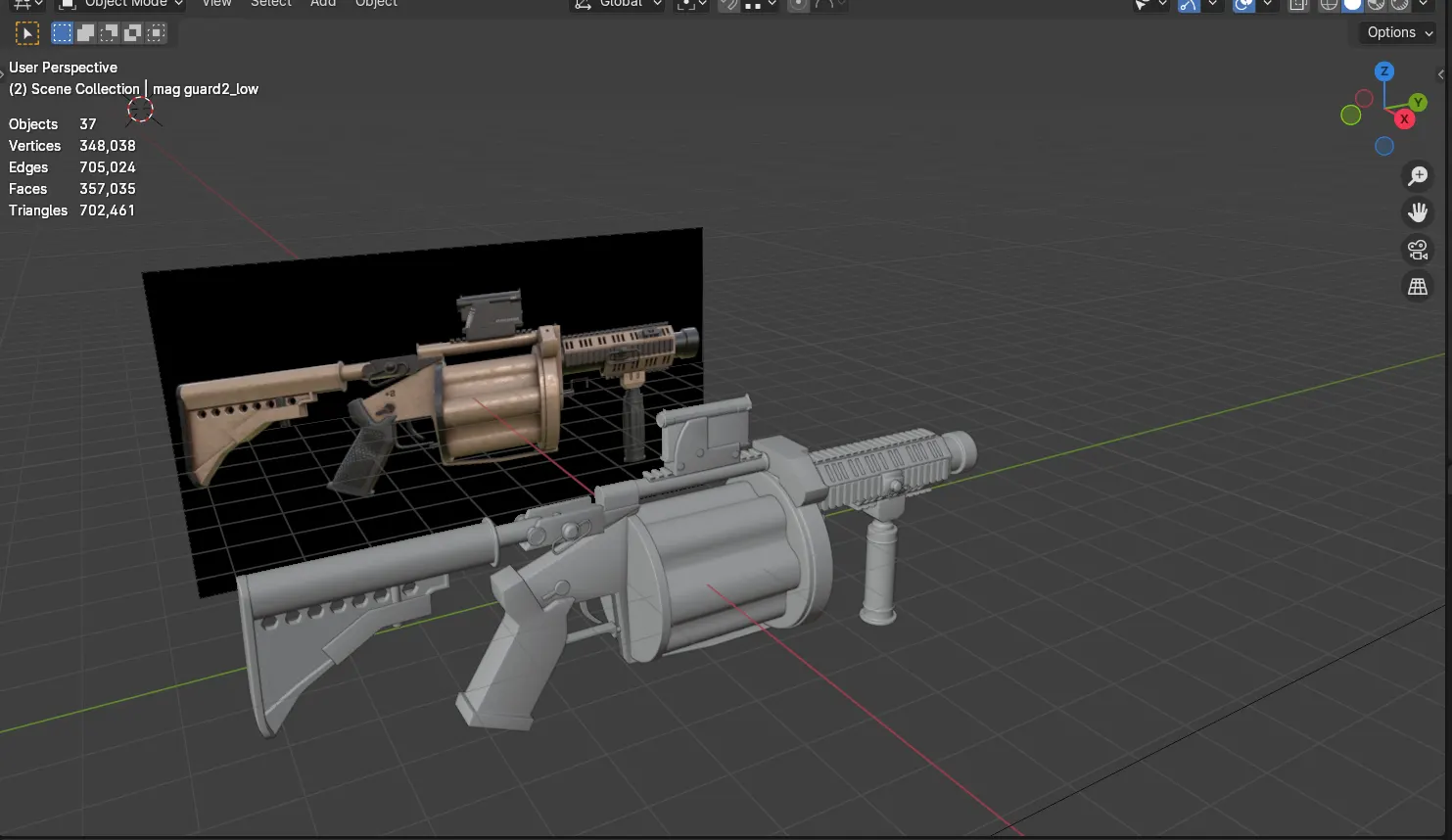Click the blue Z axis gizmo ball
This screenshot has width=1452, height=840.
pyautogui.click(x=1383, y=71)
